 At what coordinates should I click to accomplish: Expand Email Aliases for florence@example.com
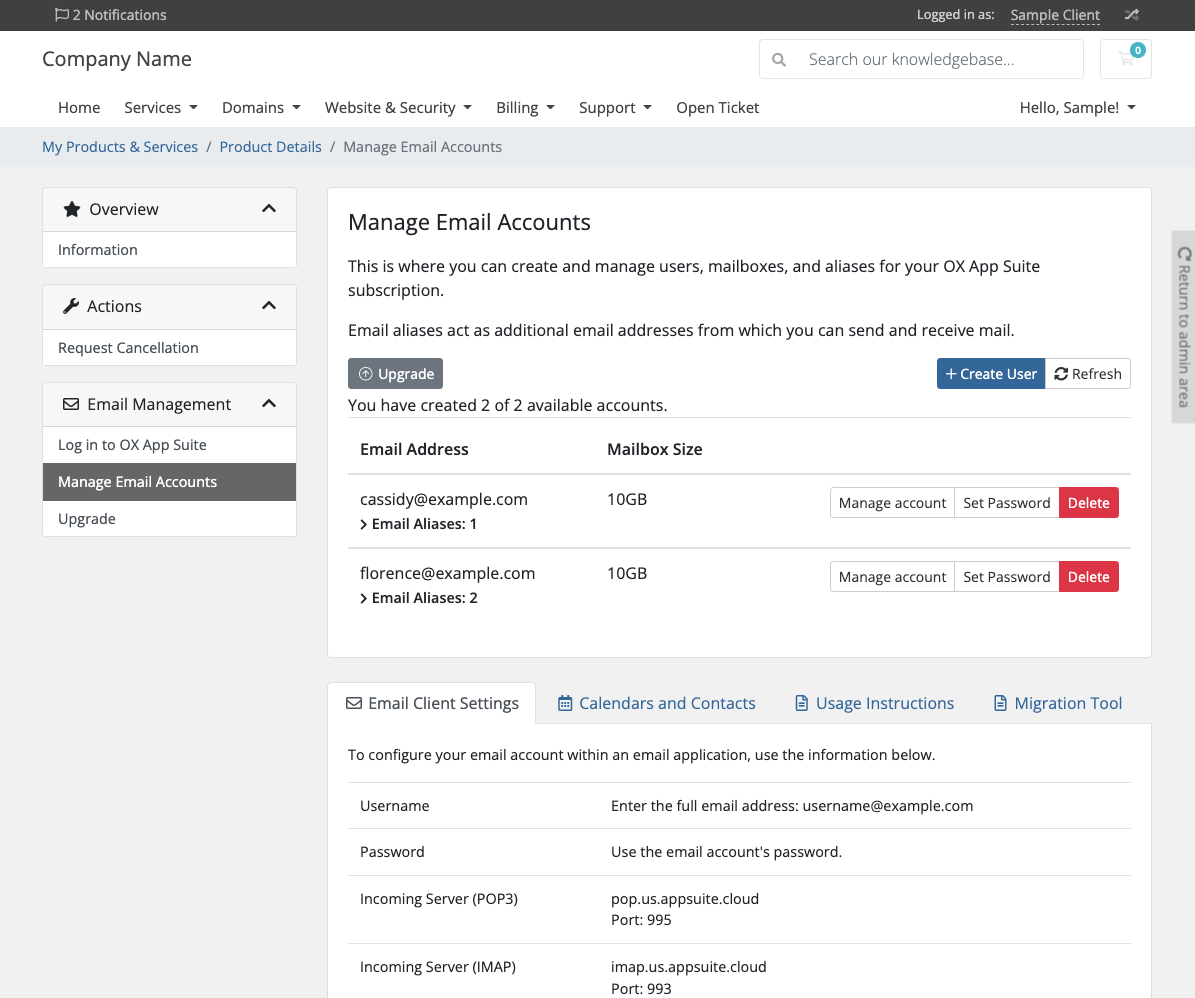(x=419, y=598)
